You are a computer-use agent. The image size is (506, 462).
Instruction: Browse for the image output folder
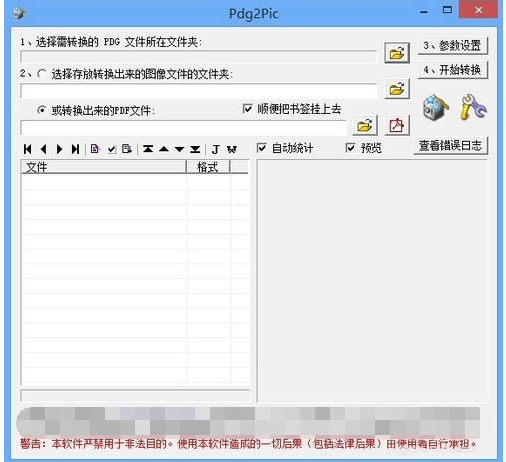pyautogui.click(x=397, y=89)
